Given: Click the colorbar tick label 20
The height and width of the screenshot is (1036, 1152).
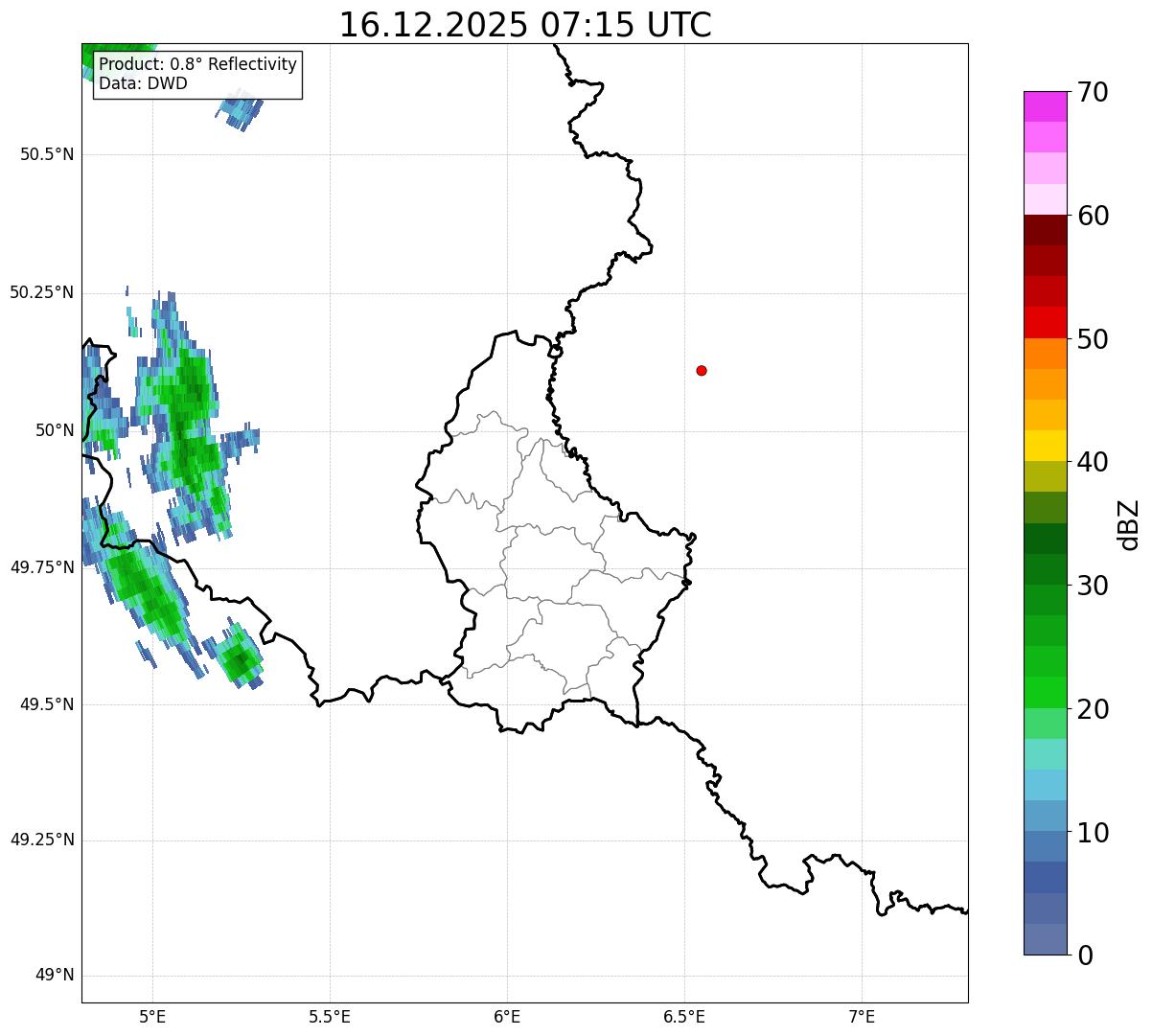Looking at the screenshot, I should 1093,709.
